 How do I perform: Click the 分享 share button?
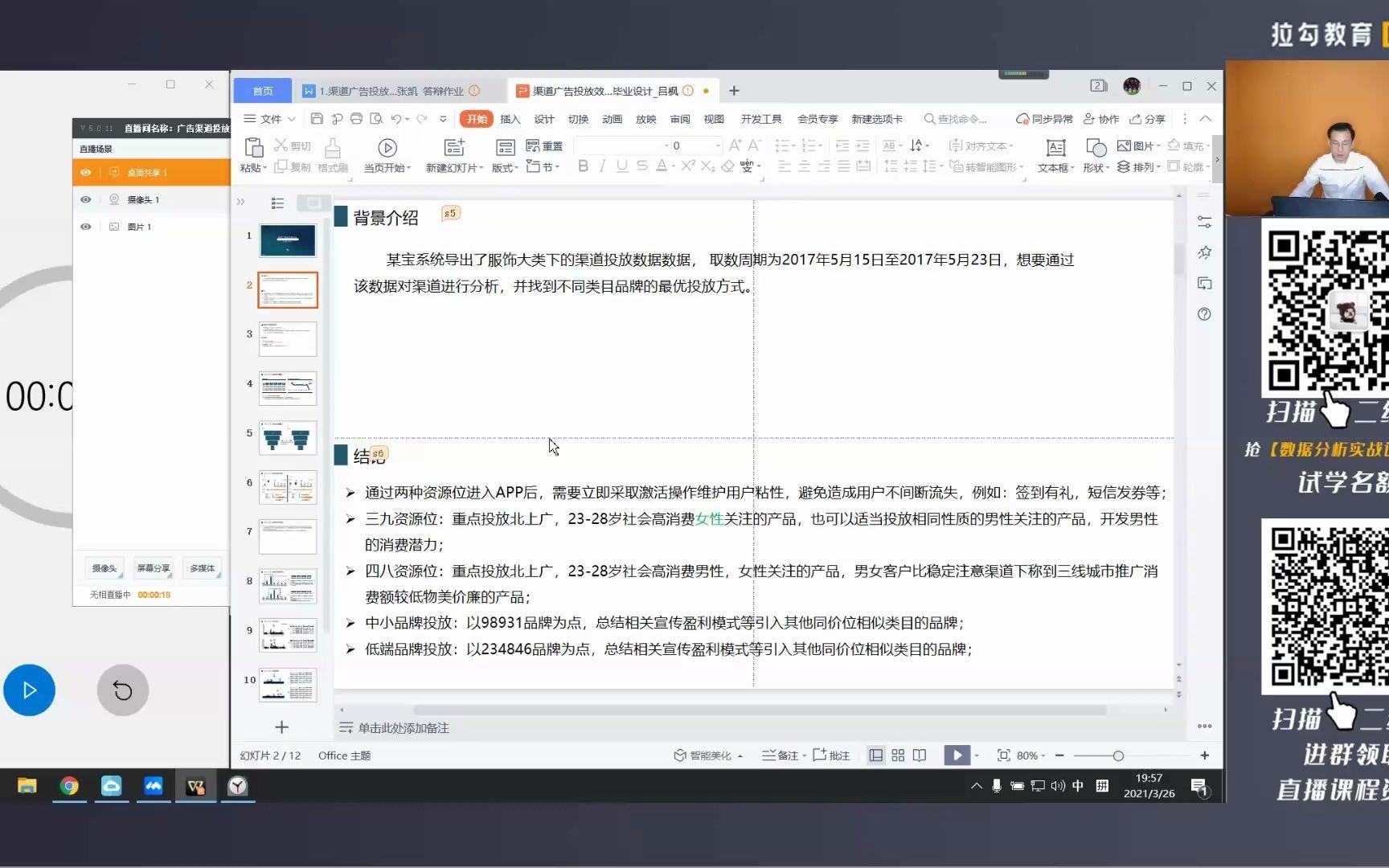(x=1147, y=119)
